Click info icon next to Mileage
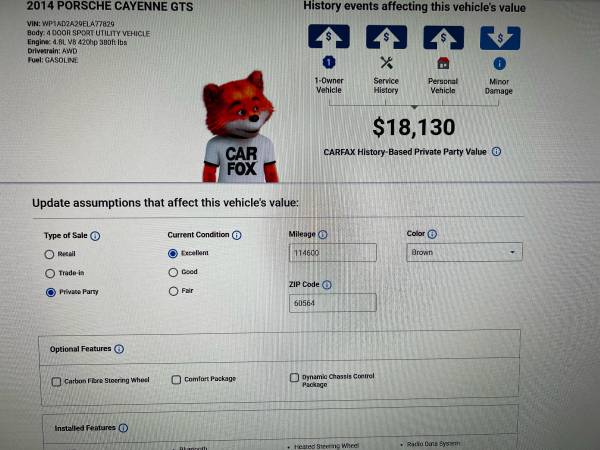The width and height of the screenshot is (600, 450). (x=323, y=235)
